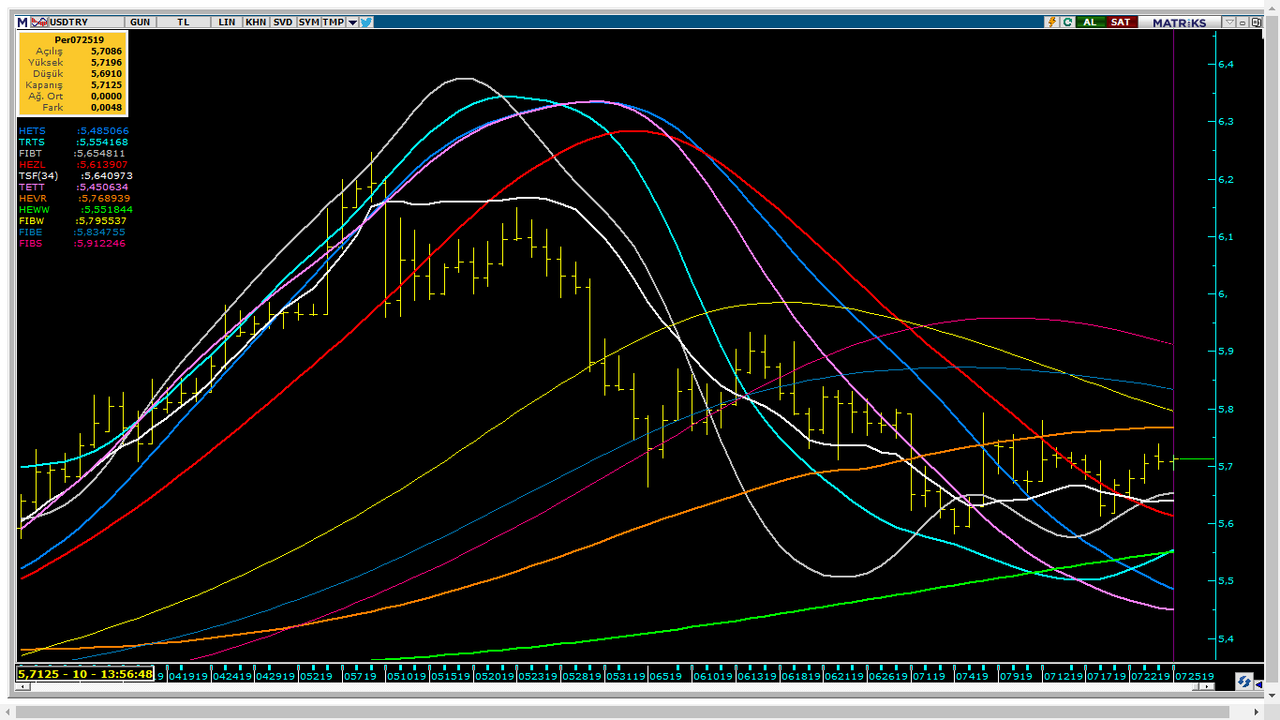Click the Fark value 0,0048

[x=106, y=107]
